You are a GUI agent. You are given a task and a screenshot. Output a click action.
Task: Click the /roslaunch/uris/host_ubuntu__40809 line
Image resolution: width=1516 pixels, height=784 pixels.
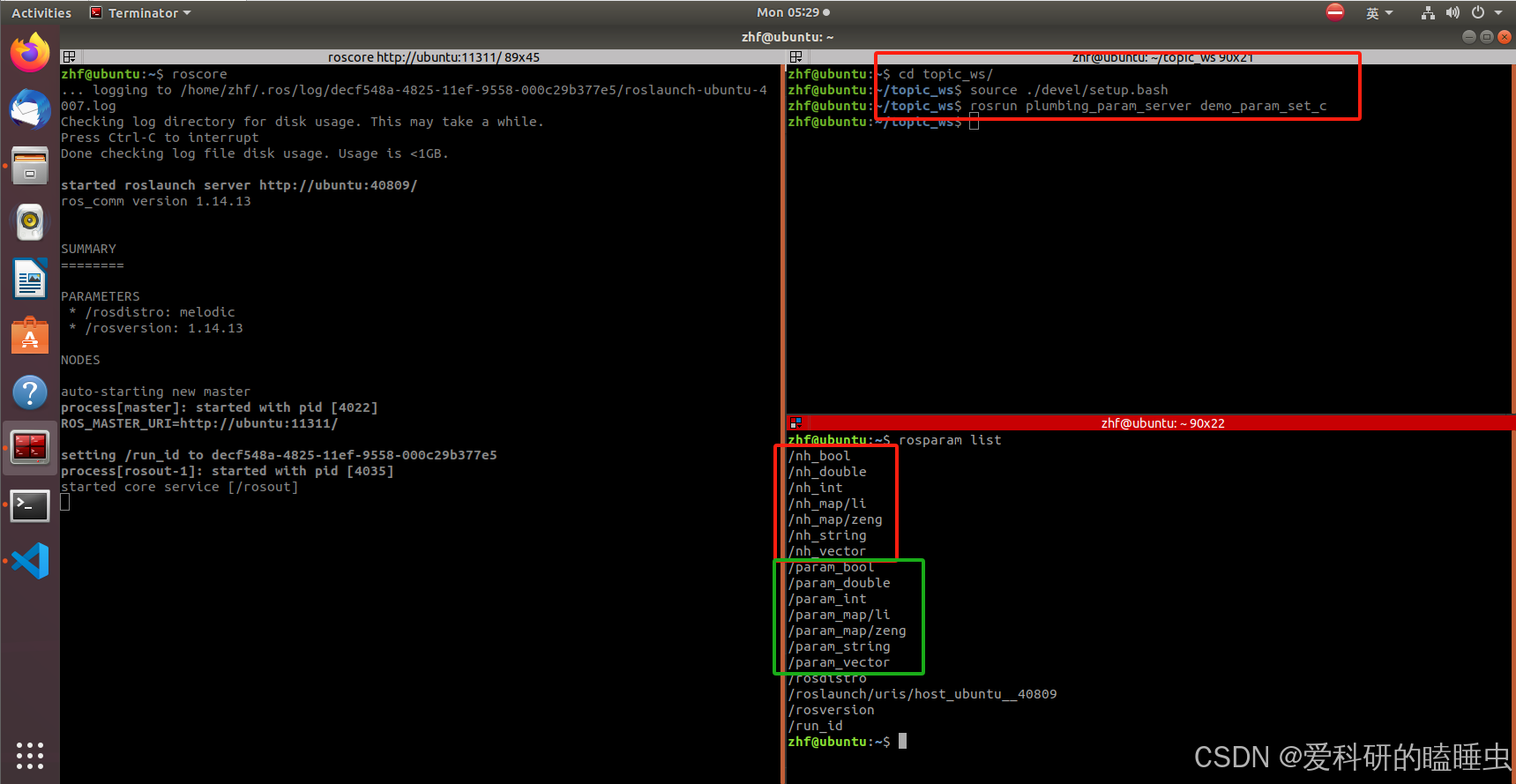click(922, 694)
